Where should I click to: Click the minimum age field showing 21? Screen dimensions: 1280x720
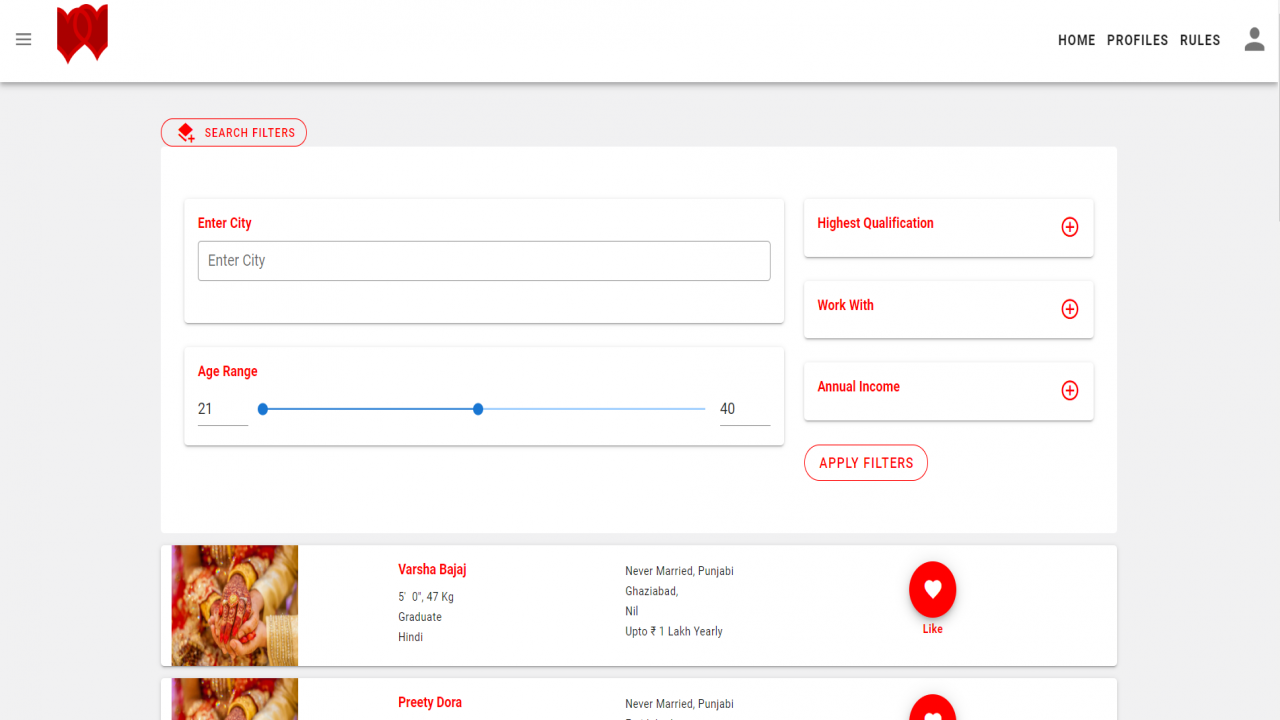click(x=223, y=409)
